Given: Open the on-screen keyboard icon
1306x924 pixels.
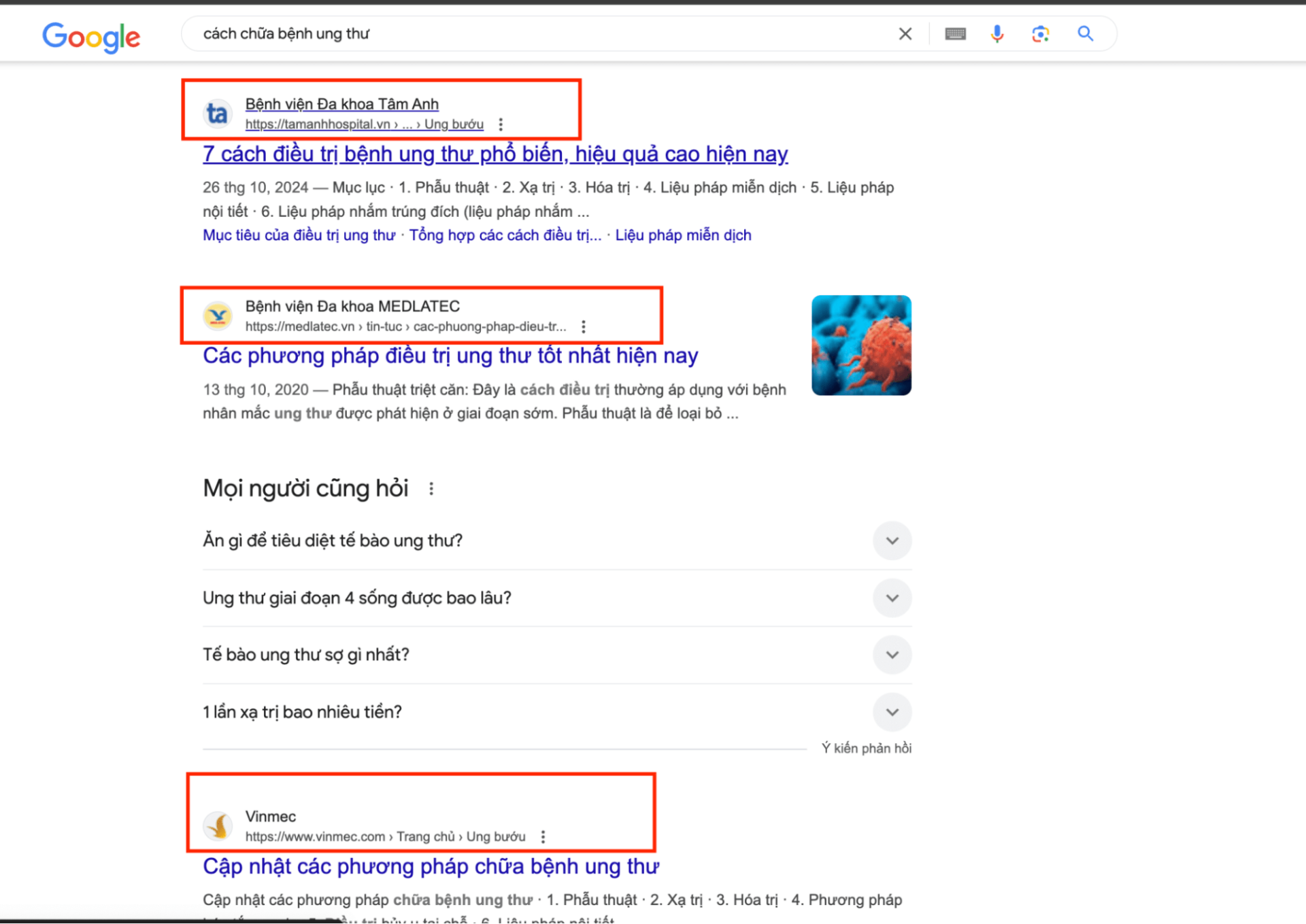Looking at the screenshot, I should tap(955, 34).
